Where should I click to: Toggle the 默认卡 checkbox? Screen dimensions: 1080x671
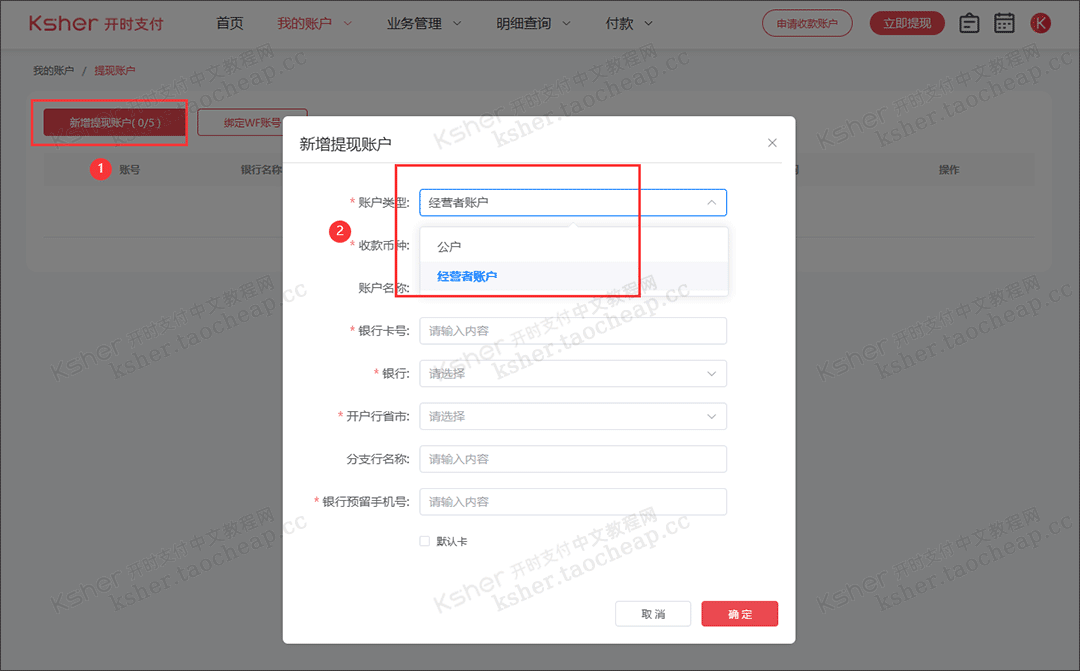point(425,541)
